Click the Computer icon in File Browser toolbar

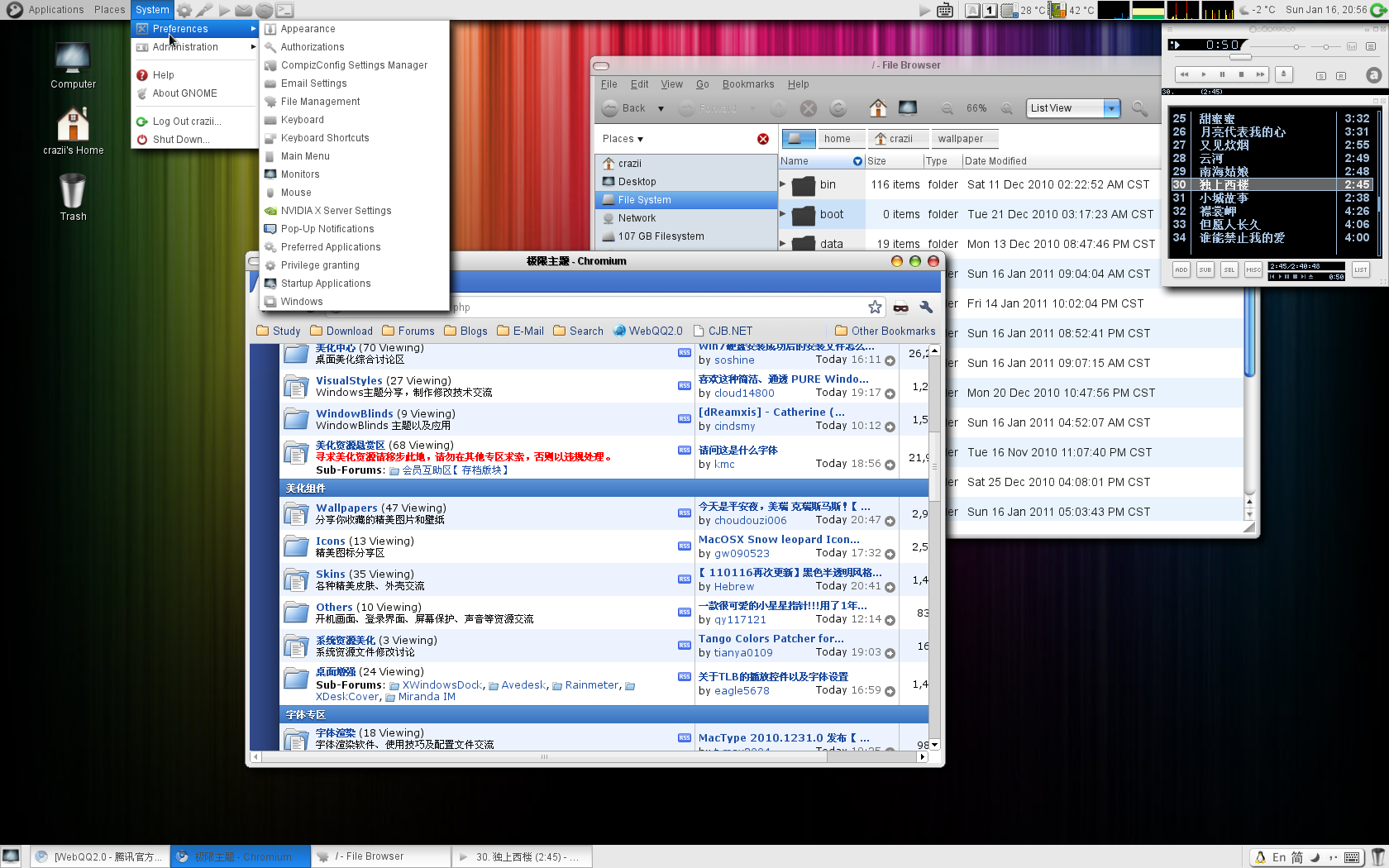point(908,108)
